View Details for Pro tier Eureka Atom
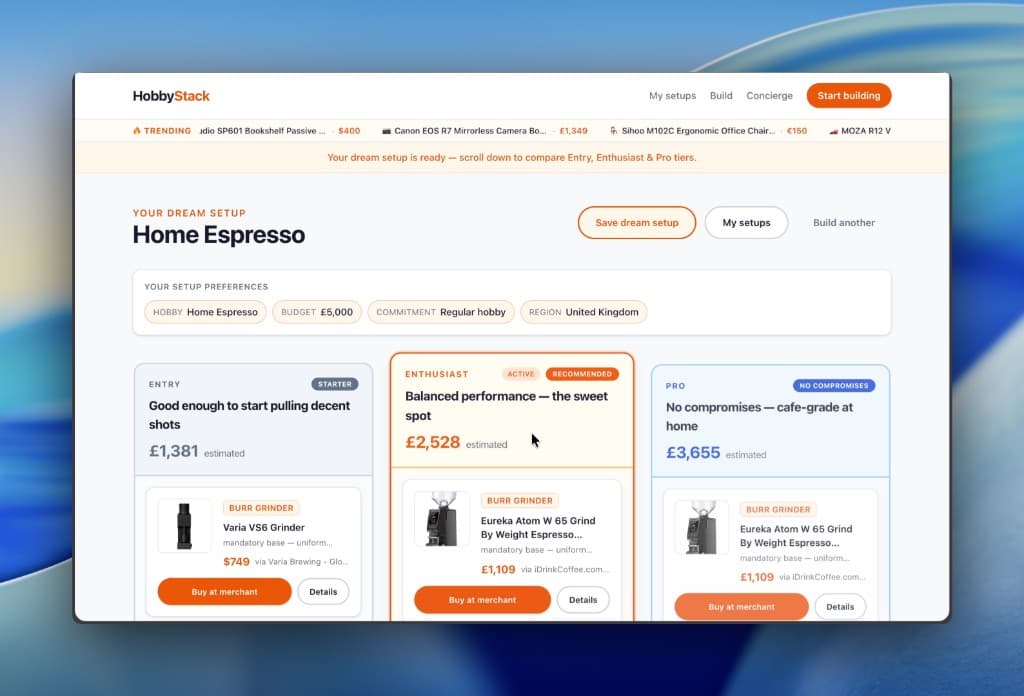 coord(840,607)
